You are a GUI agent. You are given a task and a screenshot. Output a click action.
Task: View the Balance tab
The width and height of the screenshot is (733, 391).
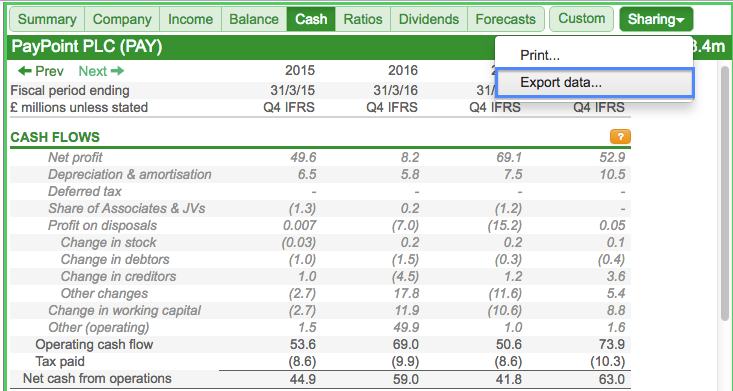254,19
